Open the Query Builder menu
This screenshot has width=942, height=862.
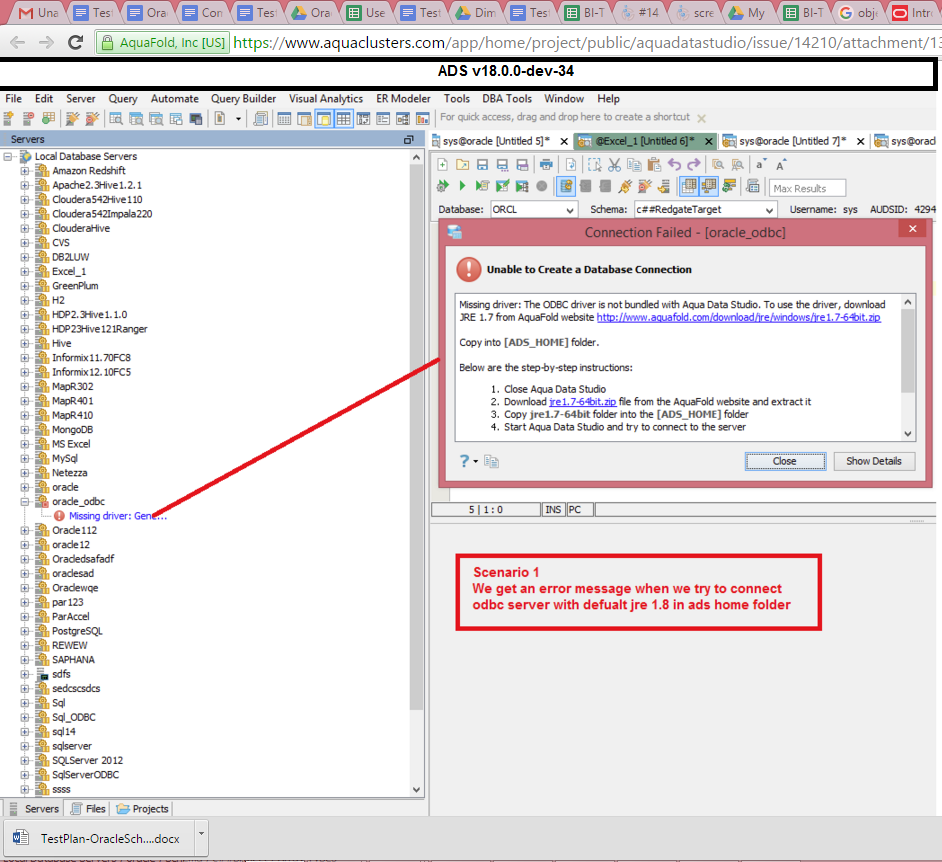pos(243,99)
